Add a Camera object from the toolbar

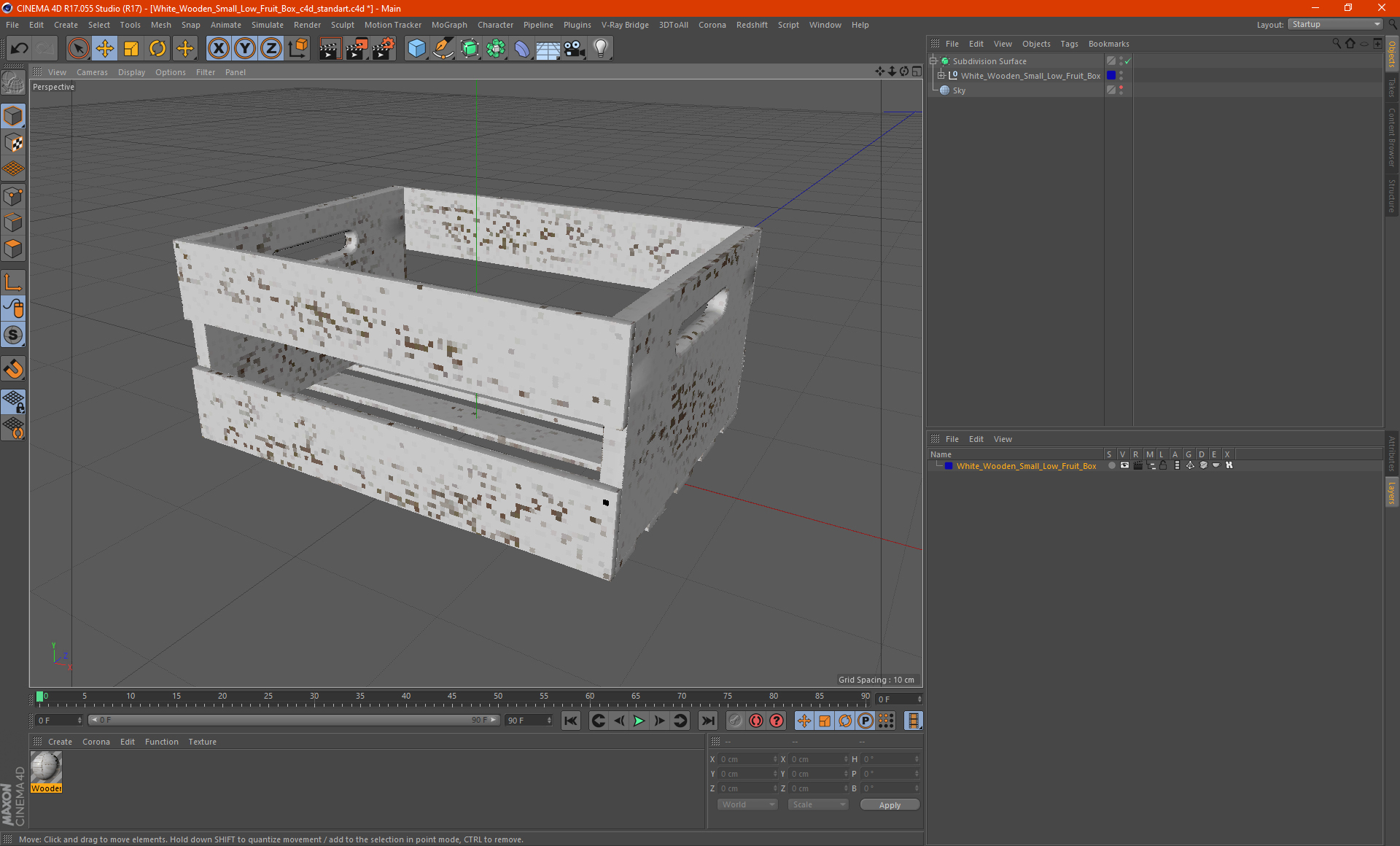(575, 49)
